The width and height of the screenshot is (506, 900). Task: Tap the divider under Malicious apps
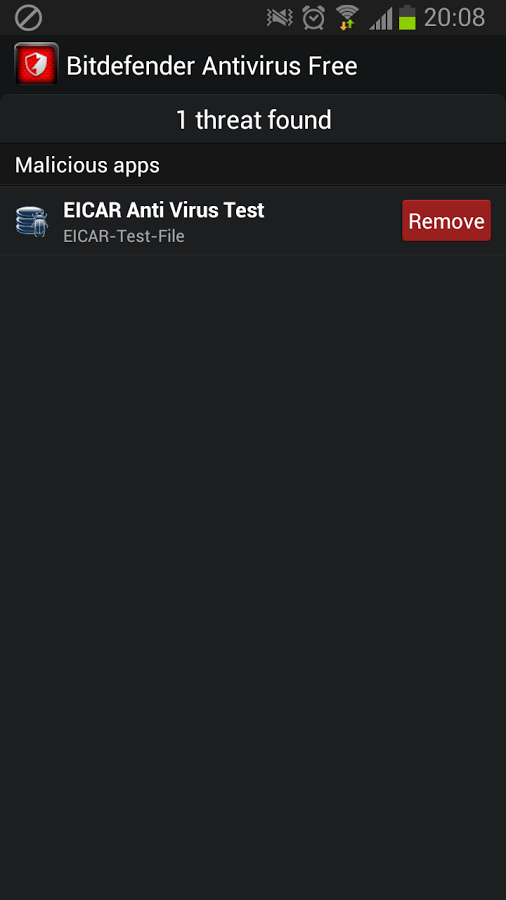coord(253,185)
